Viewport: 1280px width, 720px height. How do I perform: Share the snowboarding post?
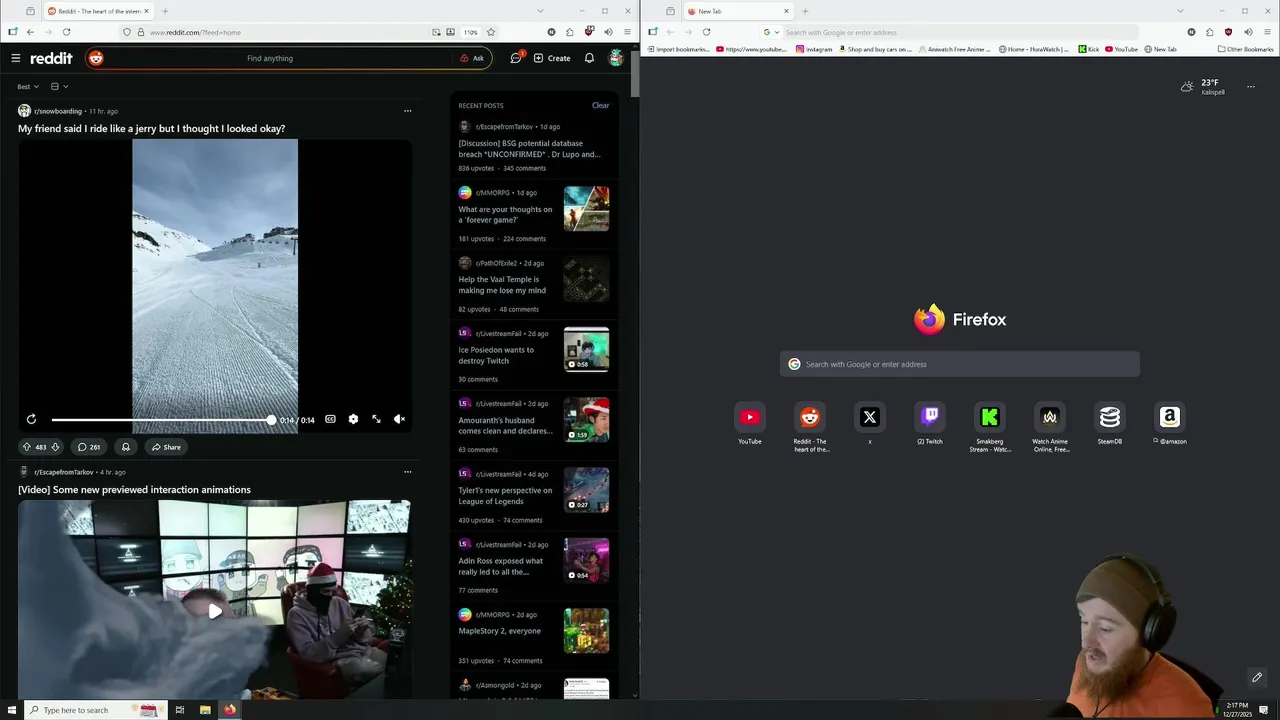pos(166,447)
